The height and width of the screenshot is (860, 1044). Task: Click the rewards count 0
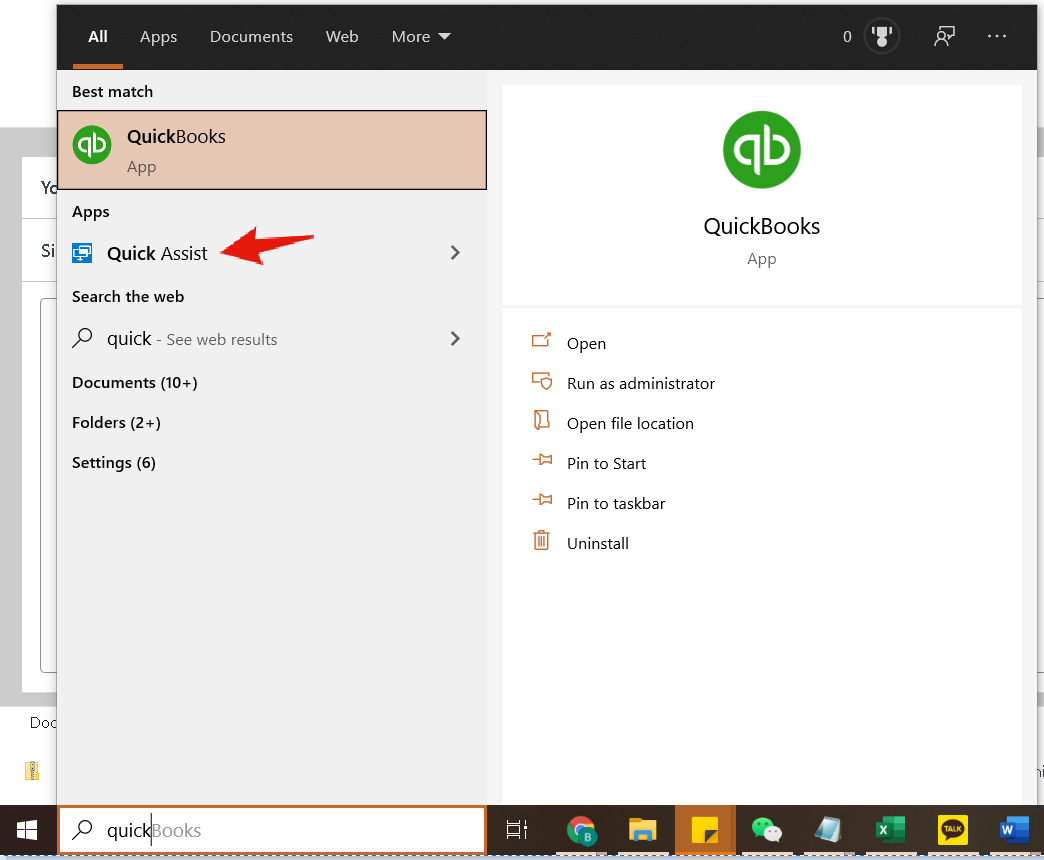(847, 37)
